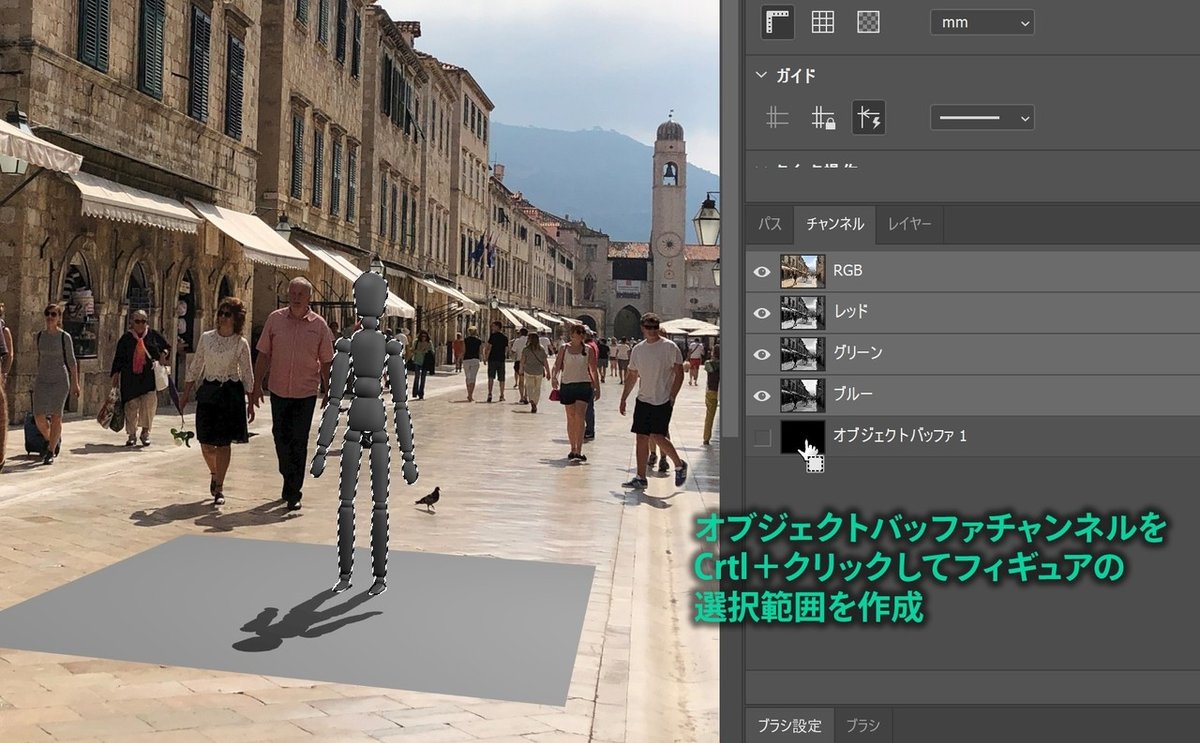The image size is (1200, 743).
Task: Toggle visibility of the レッド channel
Action: click(x=763, y=311)
